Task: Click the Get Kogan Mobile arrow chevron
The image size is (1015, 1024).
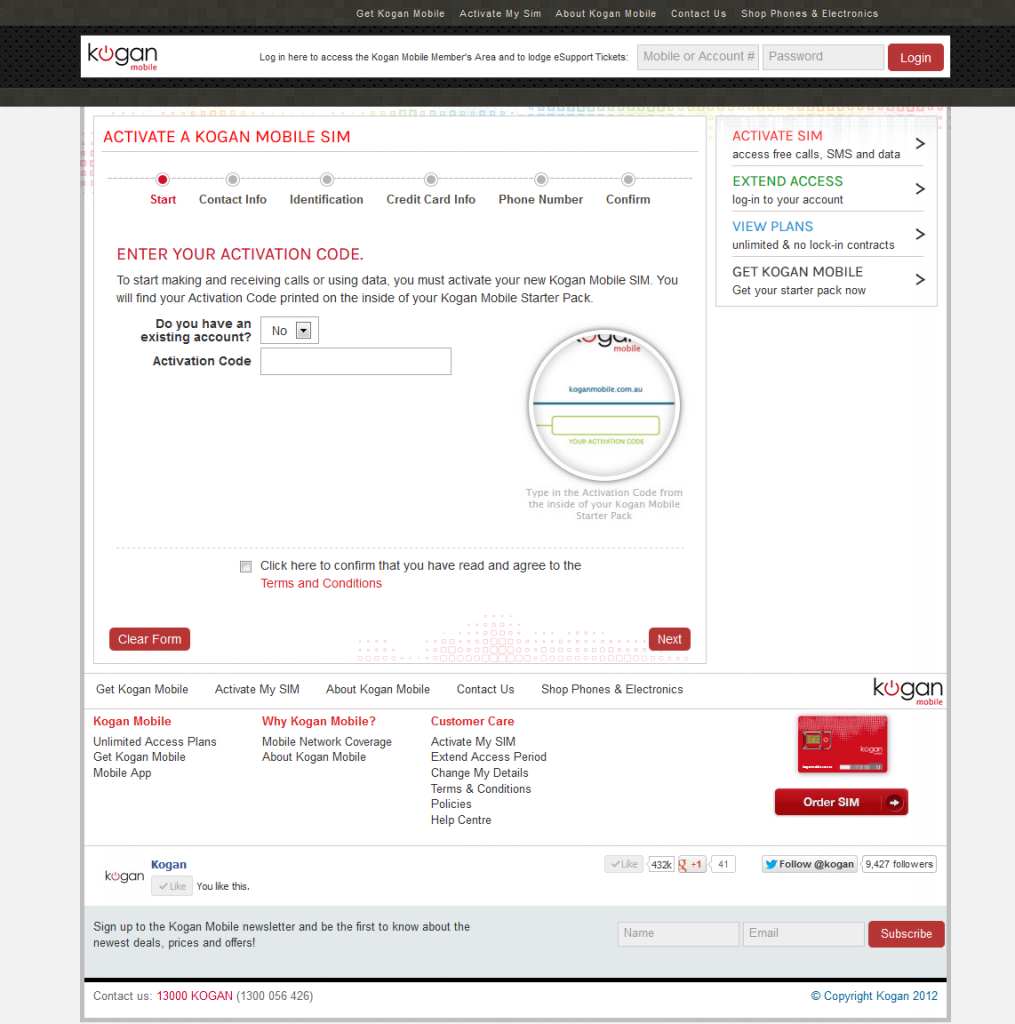Action: click(x=920, y=280)
